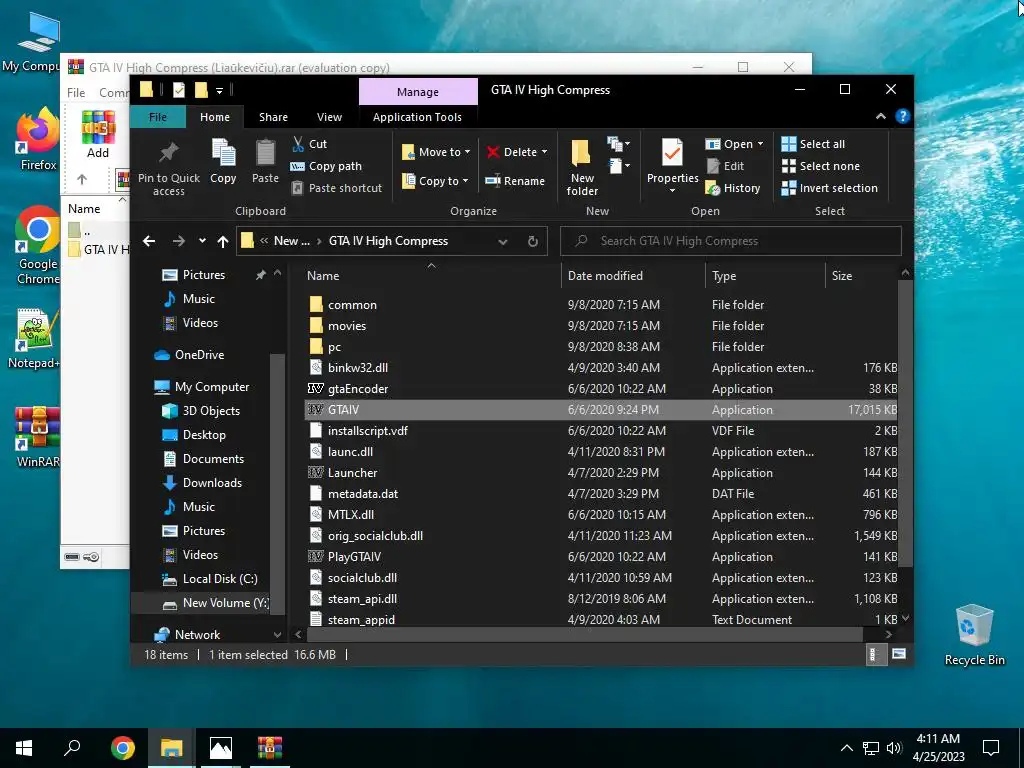The image size is (1024, 768).
Task: Expand the Open button dropdown
Action: (760, 144)
